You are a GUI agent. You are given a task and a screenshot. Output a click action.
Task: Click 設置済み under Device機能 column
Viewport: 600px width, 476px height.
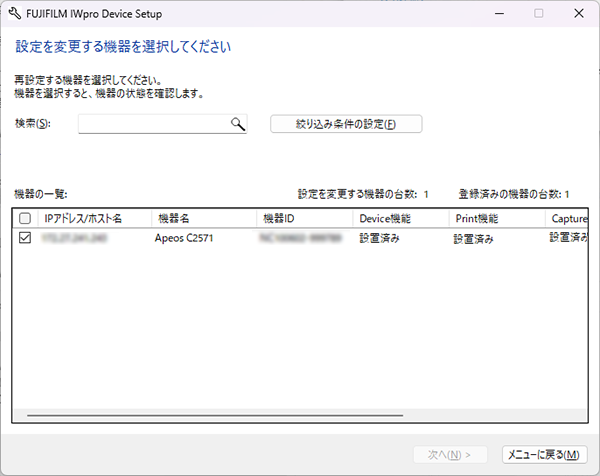[379, 238]
